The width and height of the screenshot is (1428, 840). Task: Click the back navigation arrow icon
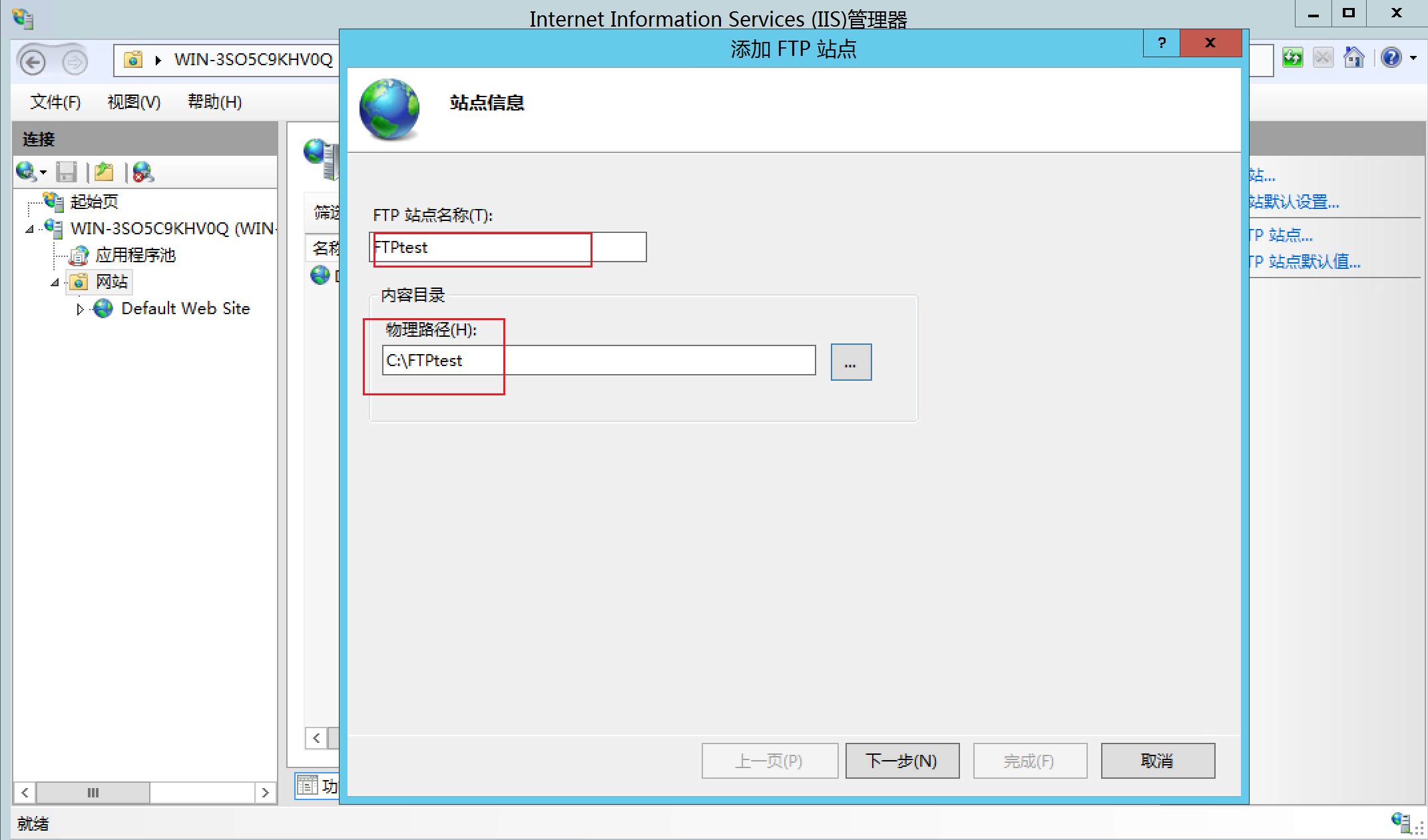pyautogui.click(x=33, y=63)
